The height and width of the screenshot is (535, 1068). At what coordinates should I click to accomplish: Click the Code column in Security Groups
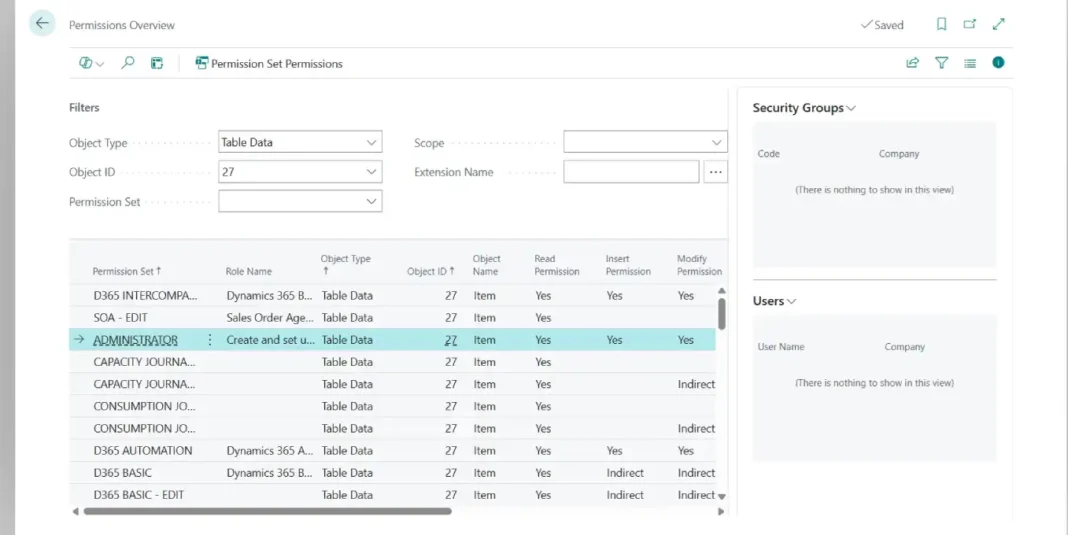(x=768, y=153)
